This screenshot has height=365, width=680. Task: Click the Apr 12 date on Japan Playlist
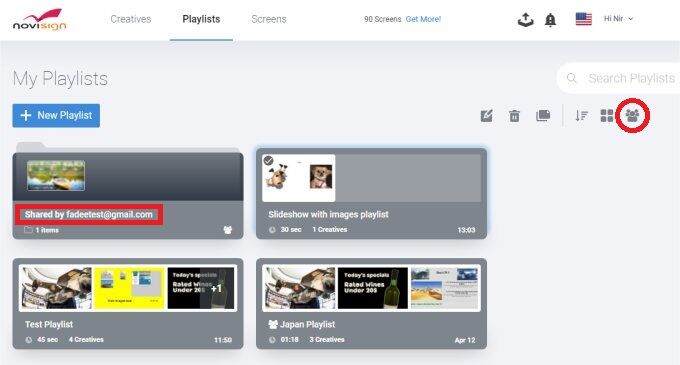[465, 340]
